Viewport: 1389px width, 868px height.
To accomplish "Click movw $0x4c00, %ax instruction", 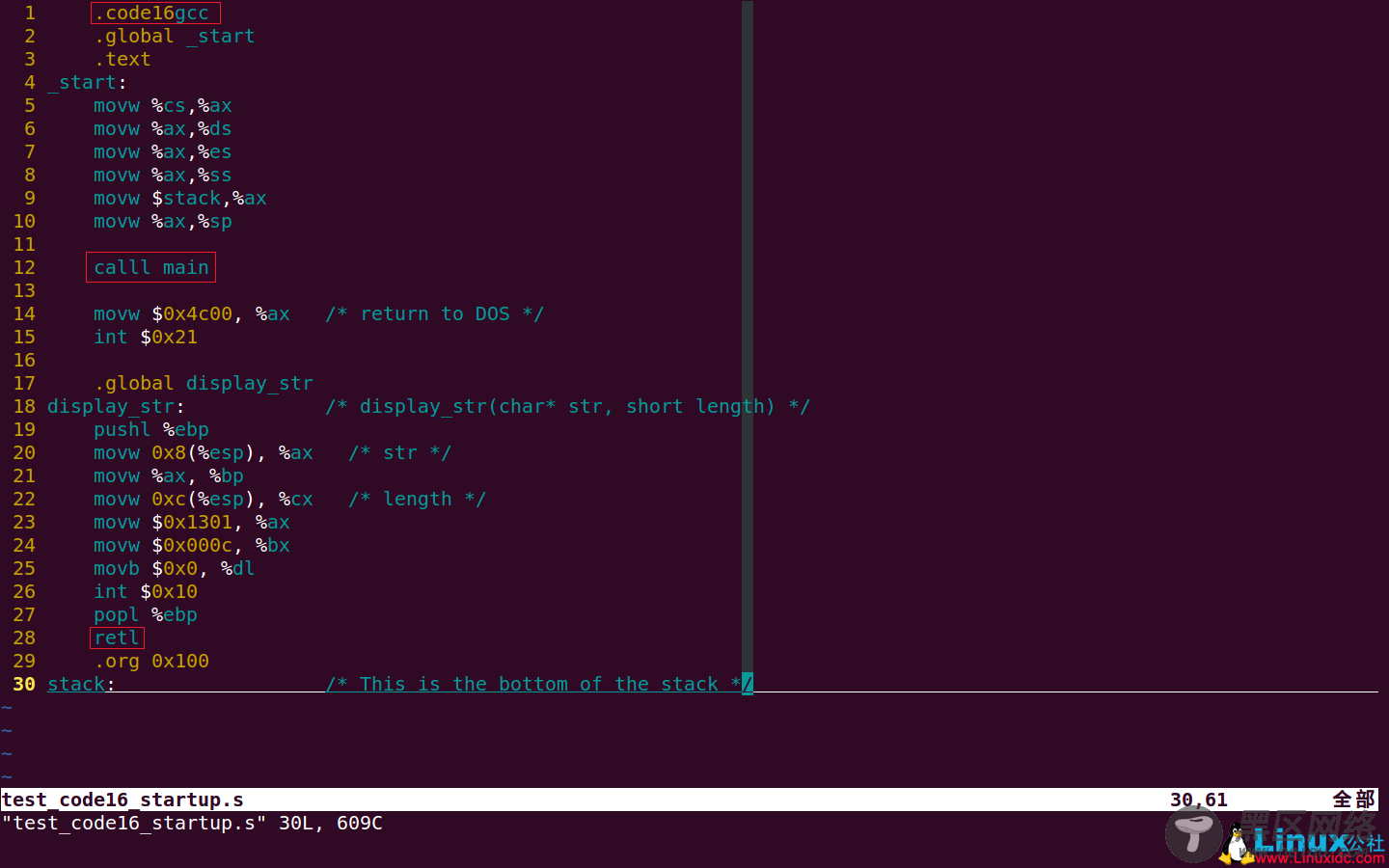I will [x=192, y=313].
